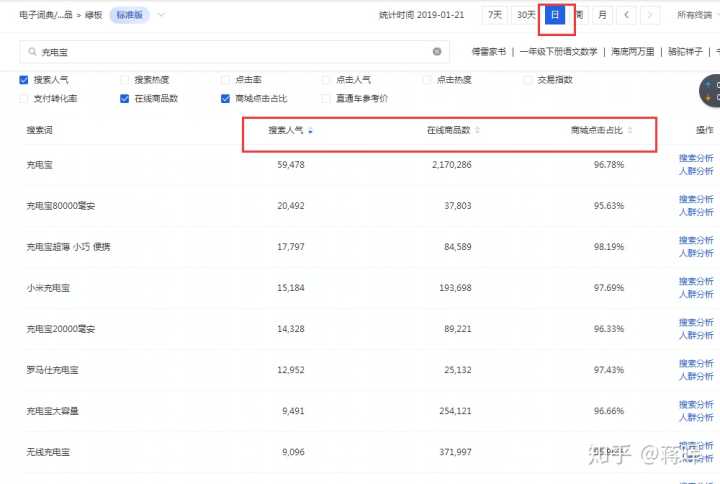This screenshot has height=484, width=720.
Task: Go to next date with right arrow
Action: [651, 15]
